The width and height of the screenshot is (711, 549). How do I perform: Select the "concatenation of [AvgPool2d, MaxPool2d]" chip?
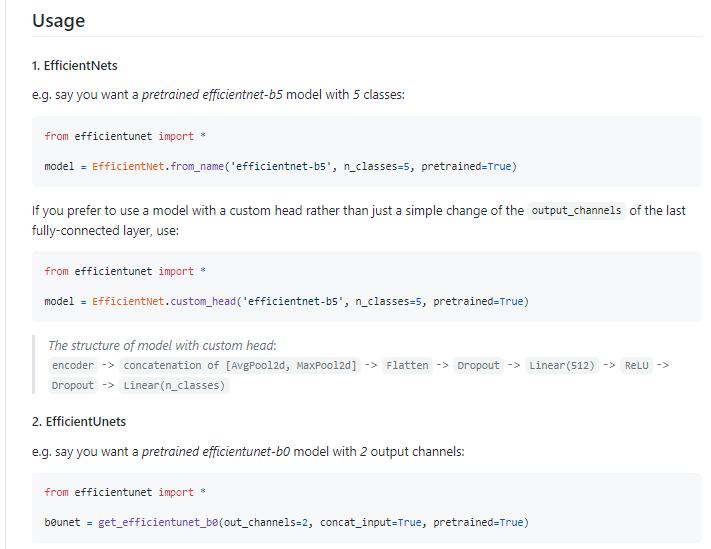tap(240, 365)
